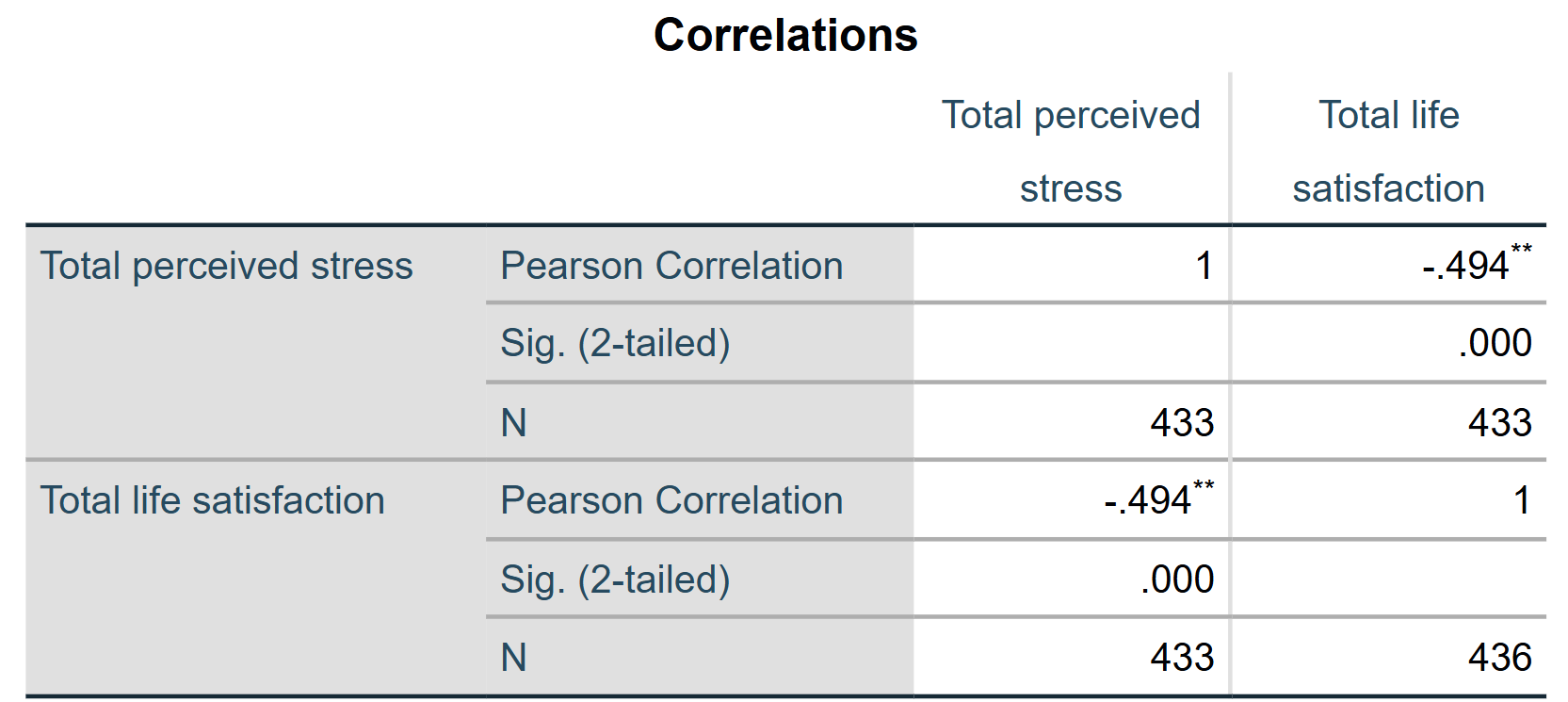
Task: Click the 433 cell in the bottom row
Action: pyautogui.click(x=1182, y=658)
